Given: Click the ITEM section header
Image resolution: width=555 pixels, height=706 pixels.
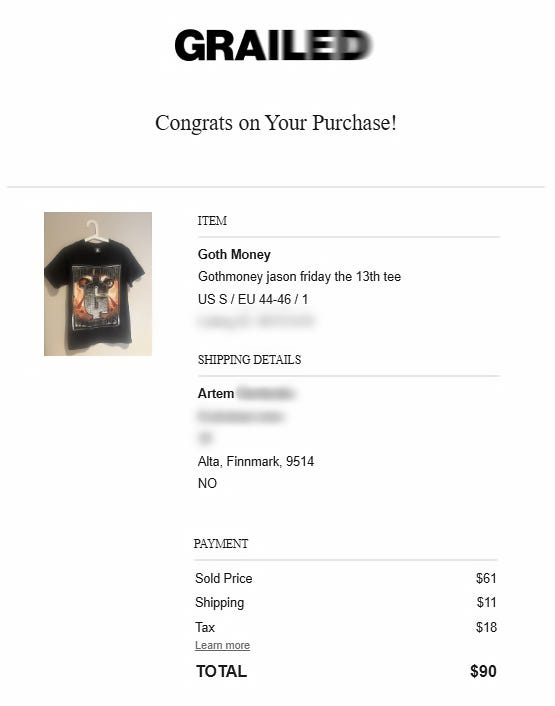Looking at the screenshot, I should click(212, 221).
